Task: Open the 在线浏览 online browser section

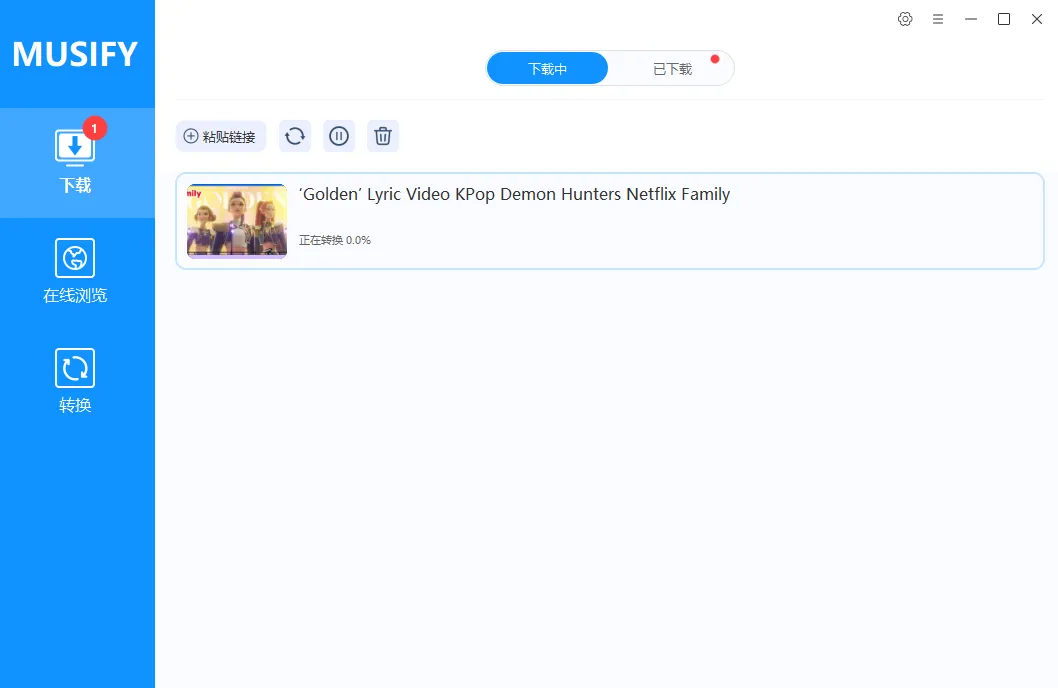Action: coord(75,271)
